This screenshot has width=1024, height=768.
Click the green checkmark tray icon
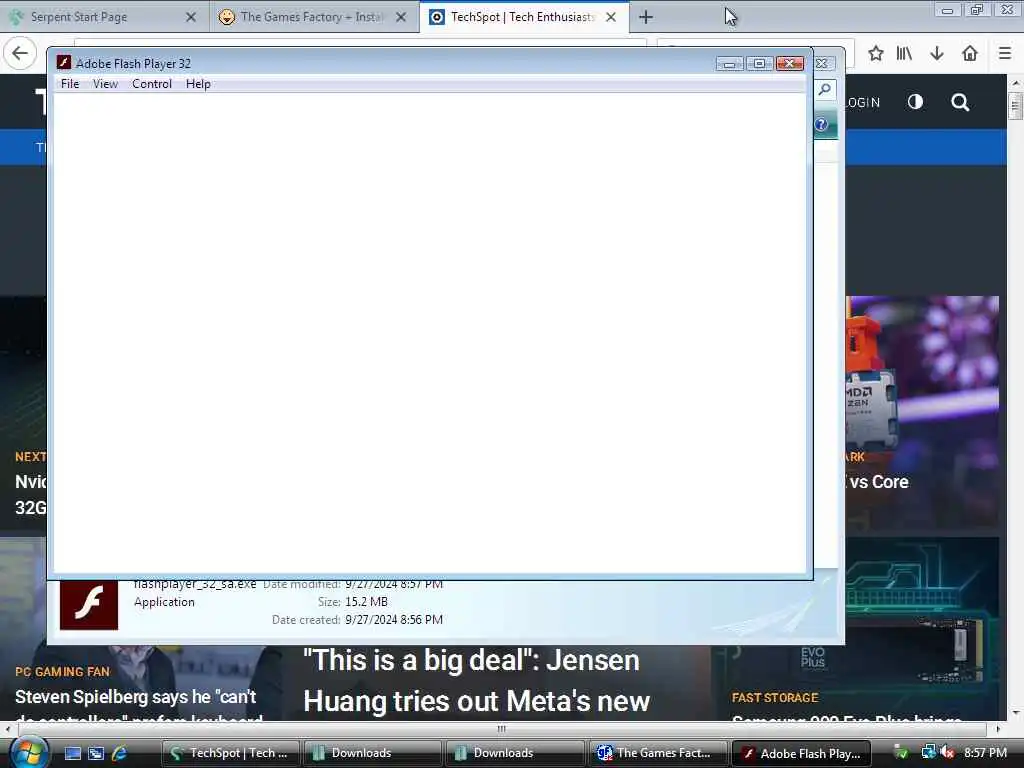[901, 753]
